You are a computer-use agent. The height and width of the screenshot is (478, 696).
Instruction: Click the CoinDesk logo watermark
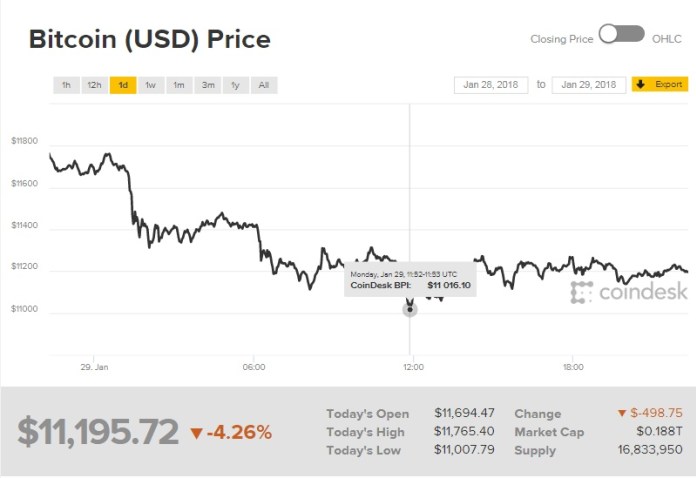click(629, 292)
